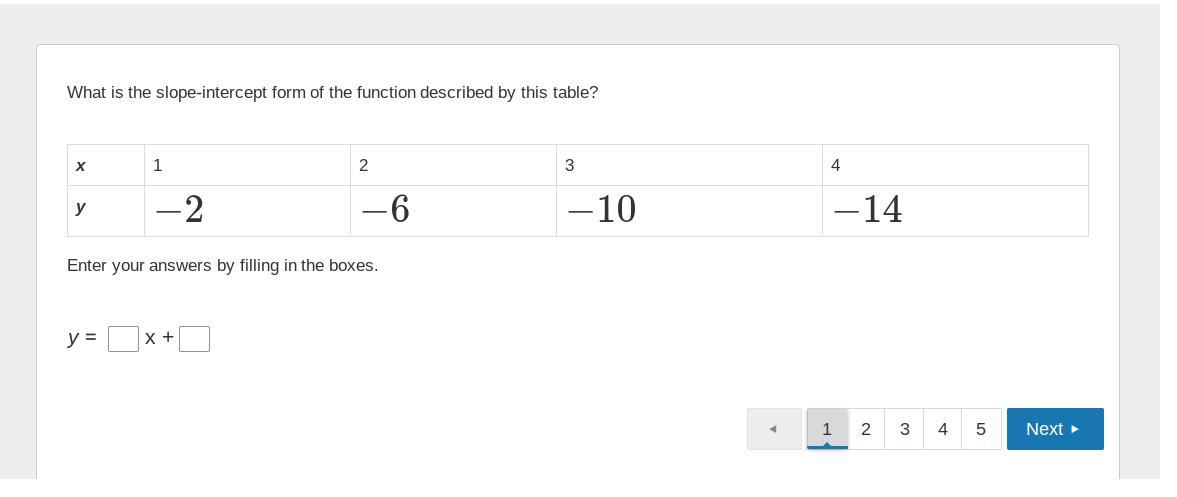Image resolution: width=1177 pixels, height=497 pixels.
Task: Click the slope-intercept question text
Action: 332,92
